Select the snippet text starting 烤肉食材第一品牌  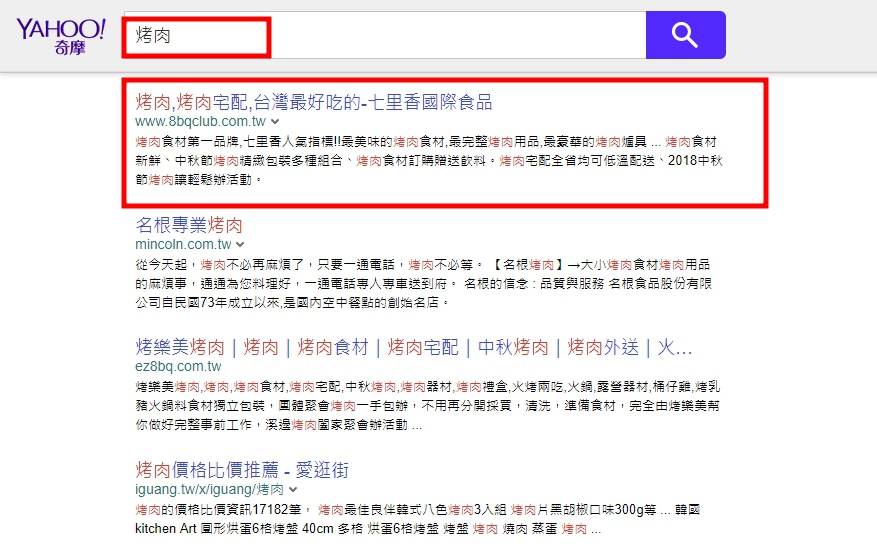pyautogui.click(x=429, y=160)
